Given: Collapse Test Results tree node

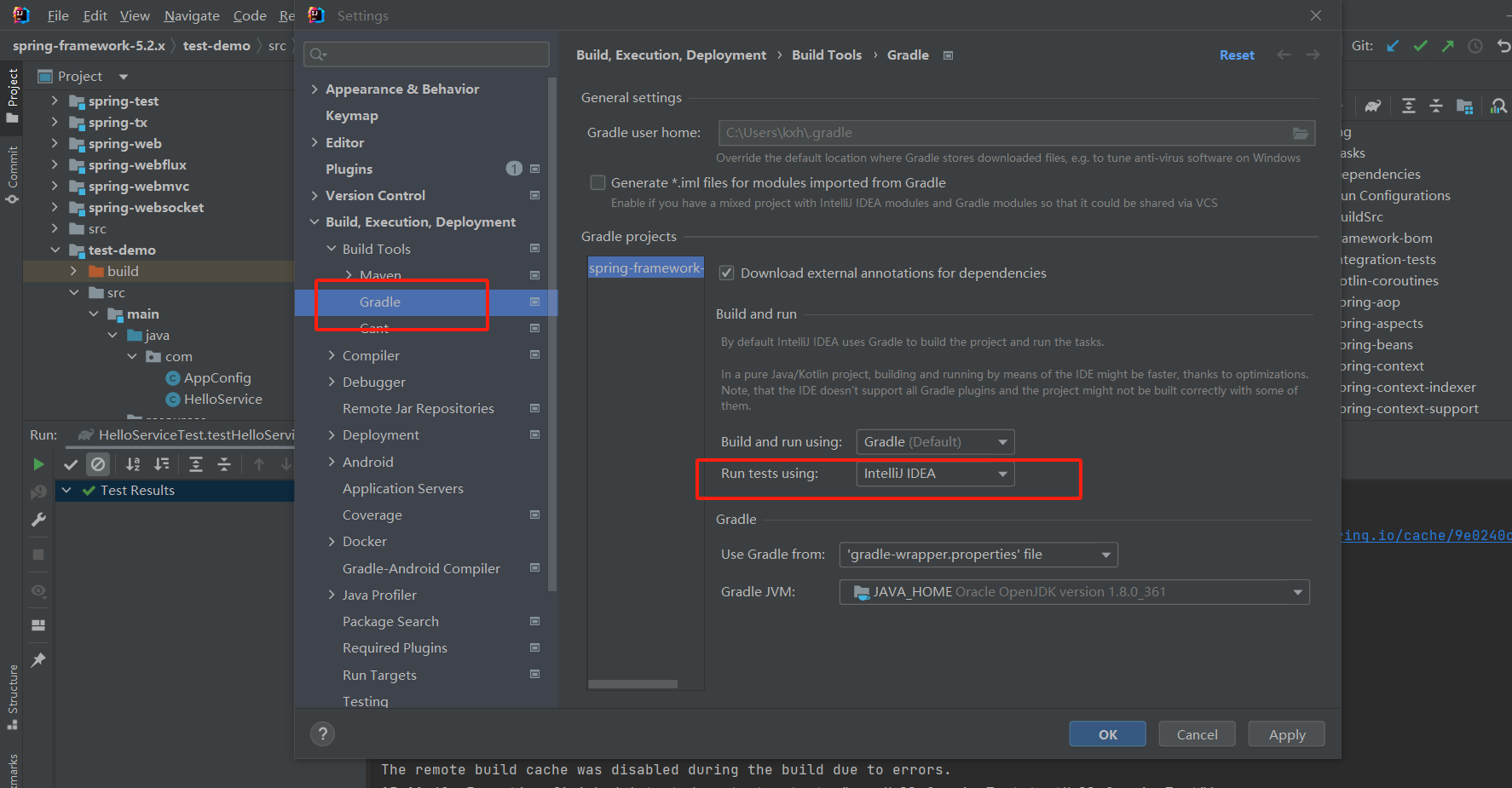Looking at the screenshot, I should (x=66, y=491).
